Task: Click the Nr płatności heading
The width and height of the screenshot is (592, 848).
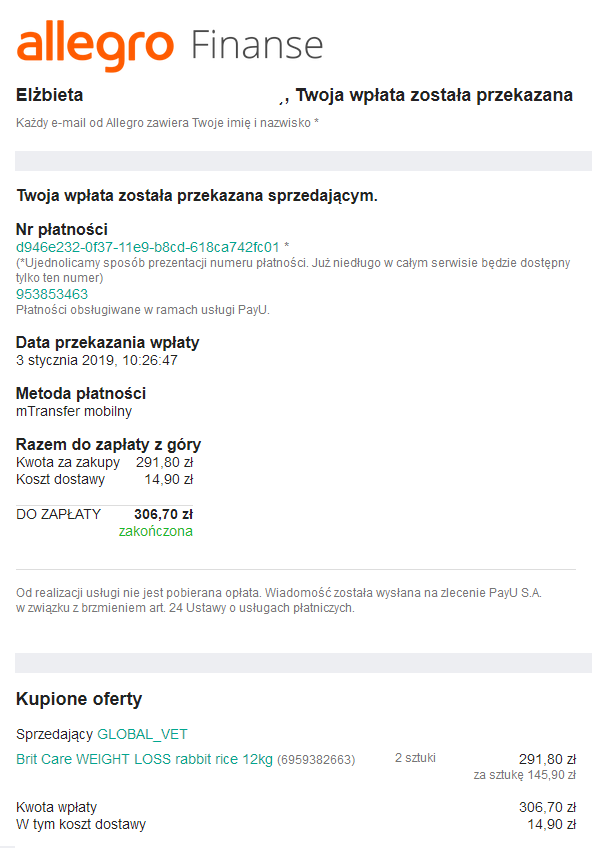Action: (x=62, y=229)
